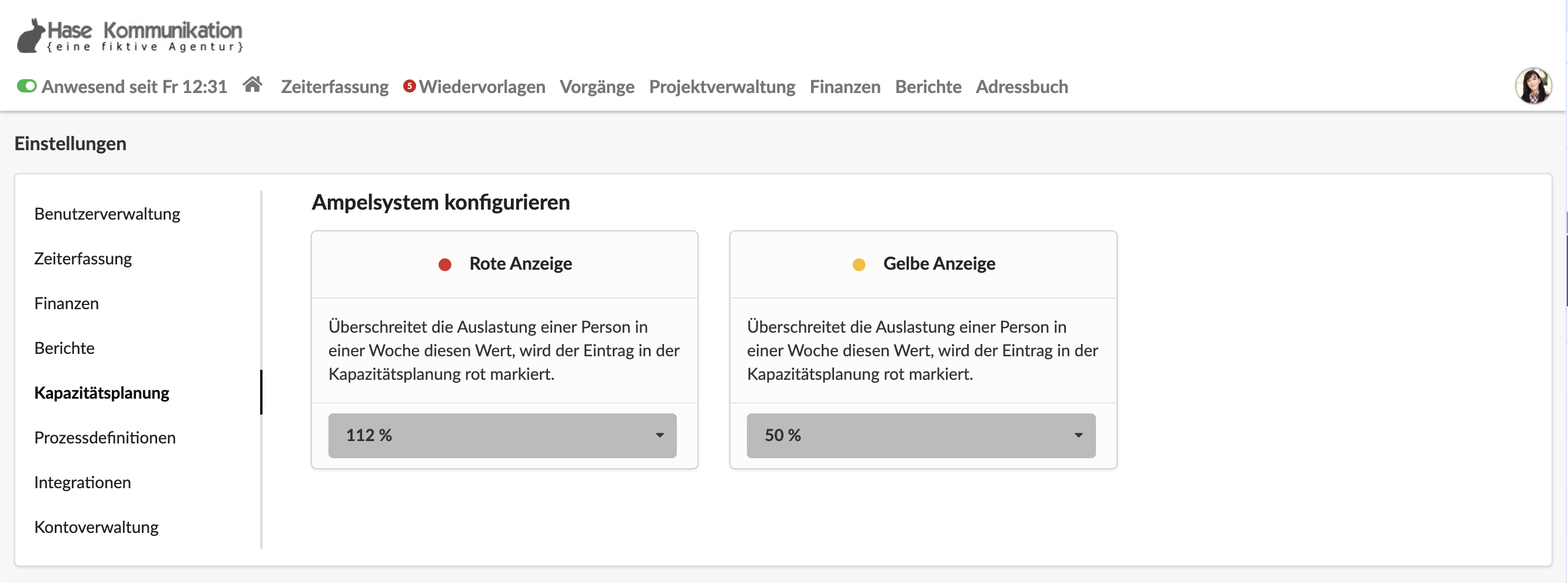Select Finanzen in the settings sidebar

[67, 303]
